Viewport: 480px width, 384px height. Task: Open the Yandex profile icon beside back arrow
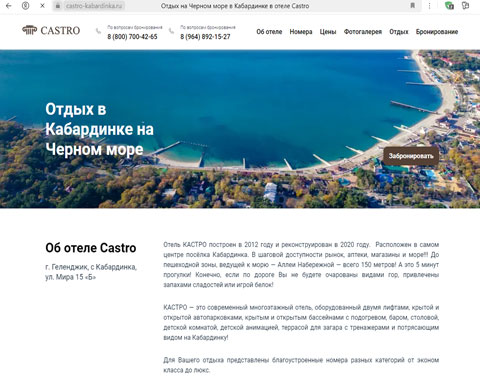click(x=25, y=6)
